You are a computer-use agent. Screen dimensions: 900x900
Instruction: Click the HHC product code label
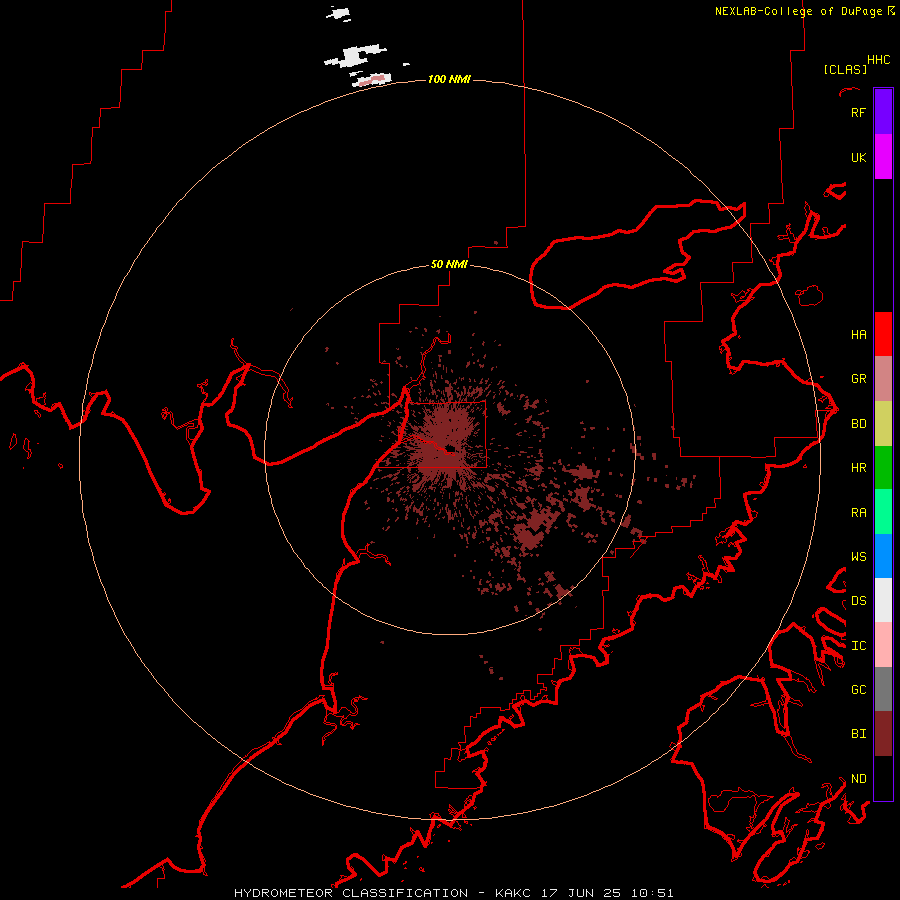pyautogui.click(x=878, y=60)
